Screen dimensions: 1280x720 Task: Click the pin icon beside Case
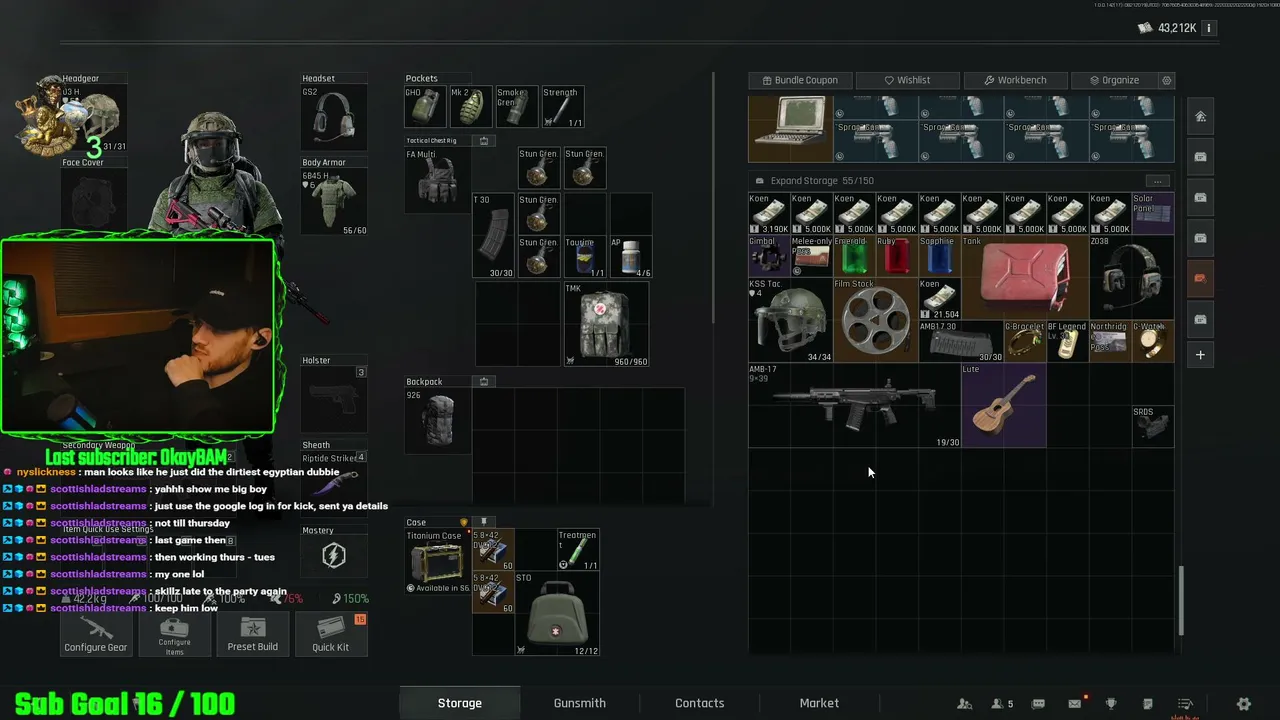(x=484, y=522)
